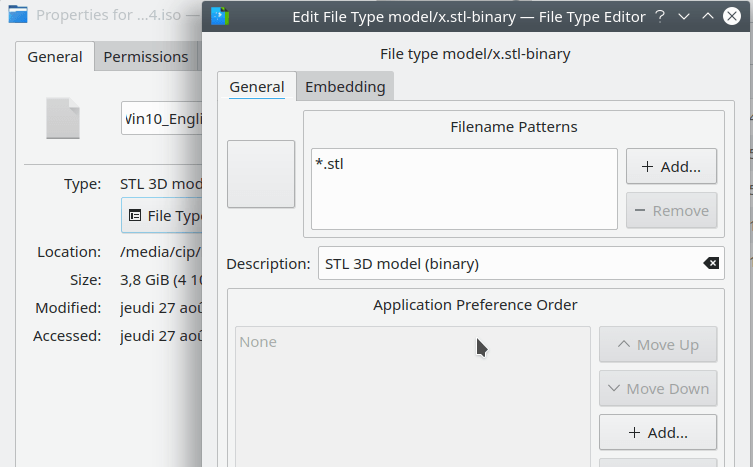Maximize the File Type Editor window

coord(709,17)
